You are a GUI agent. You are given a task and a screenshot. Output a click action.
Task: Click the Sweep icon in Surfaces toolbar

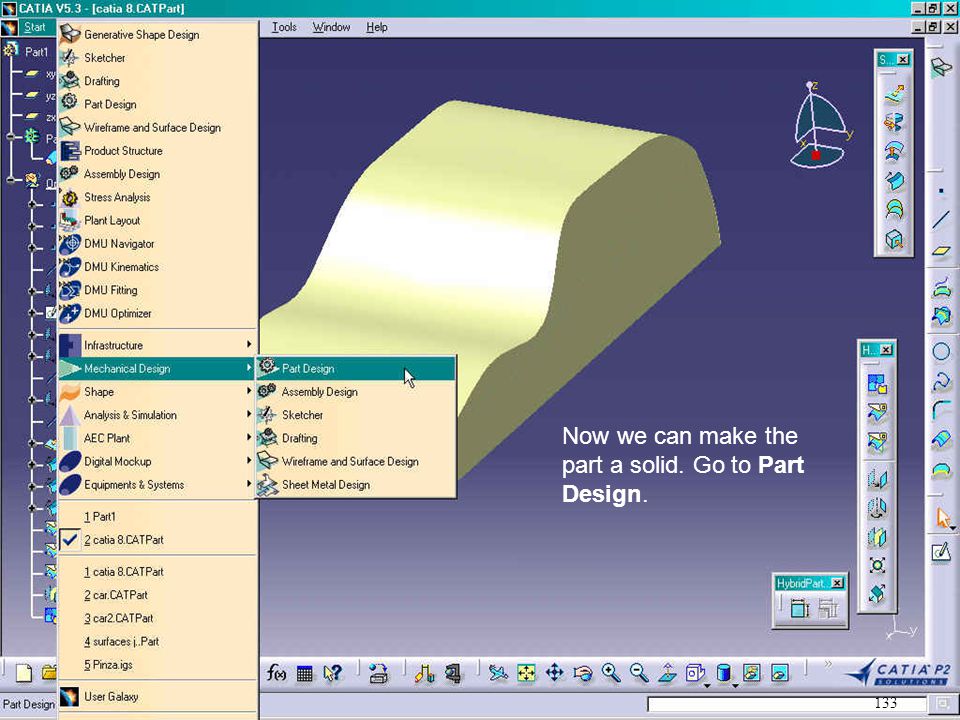[894, 180]
